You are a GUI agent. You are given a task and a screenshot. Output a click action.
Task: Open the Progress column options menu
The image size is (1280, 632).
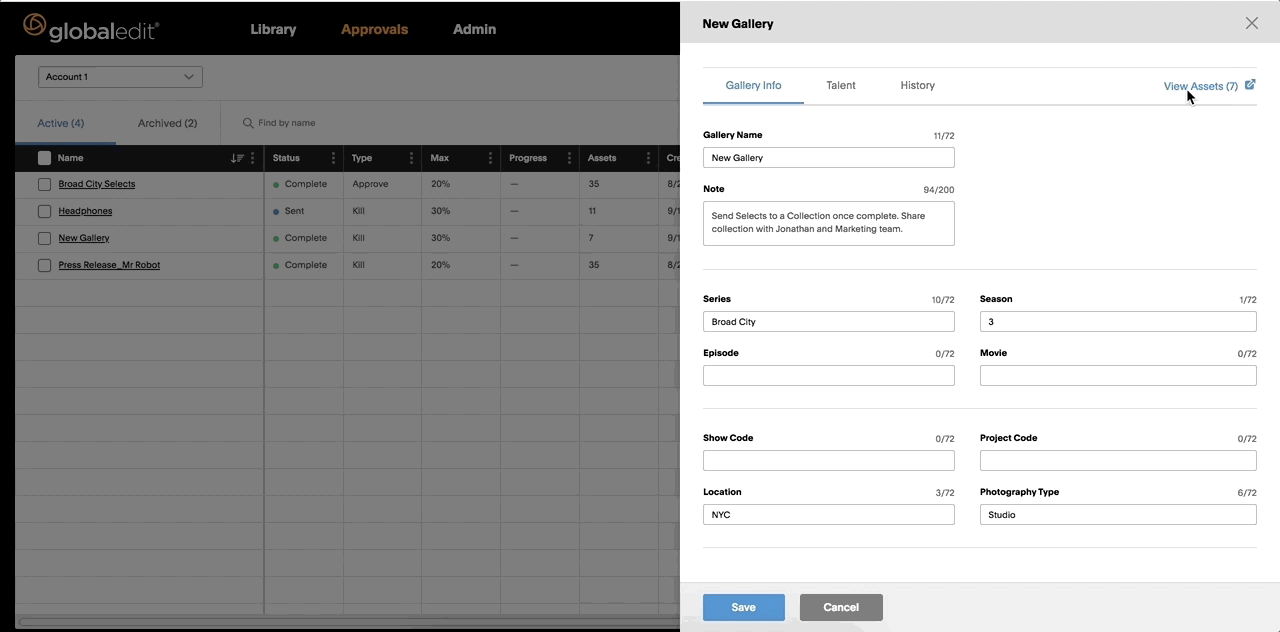point(569,158)
